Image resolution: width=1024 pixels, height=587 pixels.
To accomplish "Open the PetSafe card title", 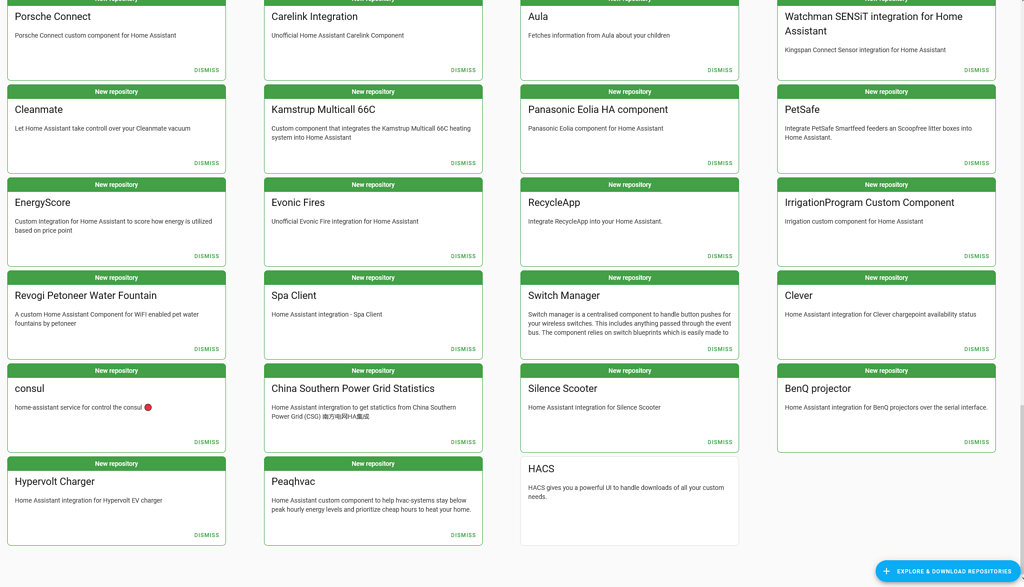I will [802, 110].
